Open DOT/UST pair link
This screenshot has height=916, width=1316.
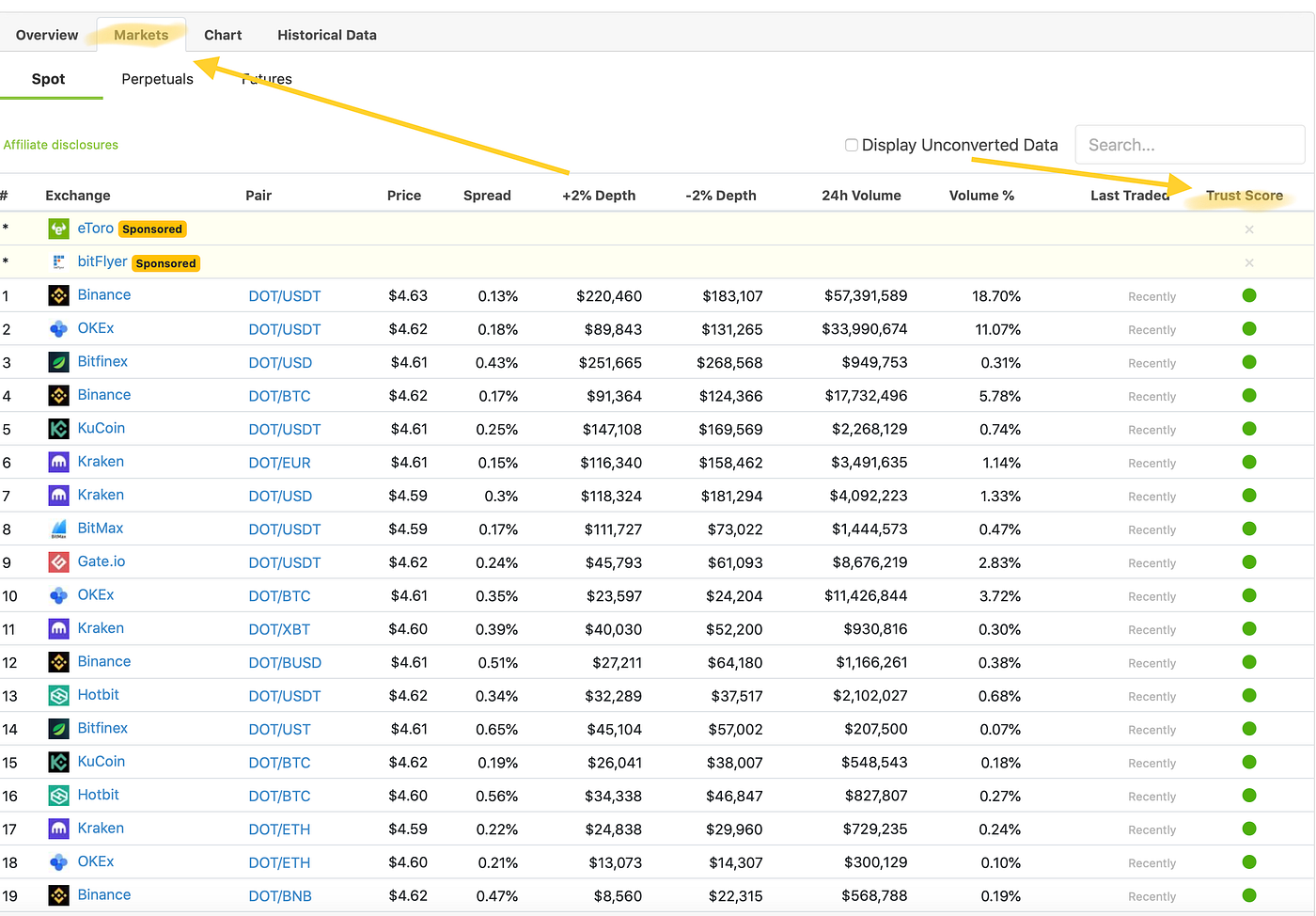coord(279,730)
